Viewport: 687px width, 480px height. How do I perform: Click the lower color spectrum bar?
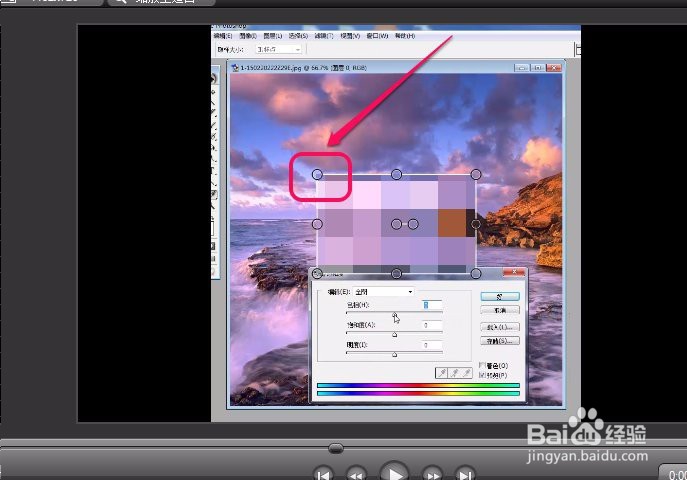(x=418, y=393)
